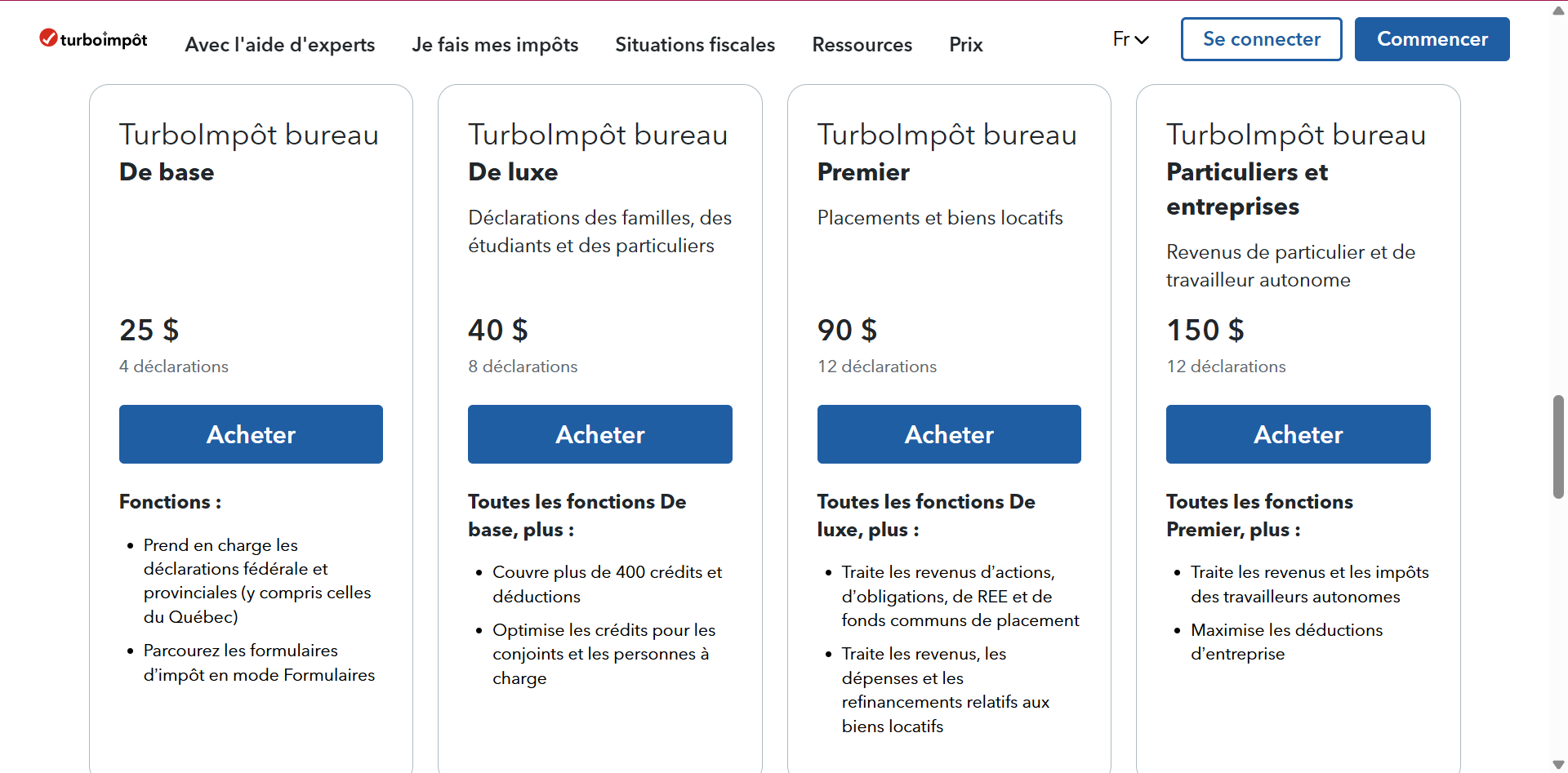
Task: Click Maximise les déductions d'entreprise bullet
Action: click(x=1286, y=642)
